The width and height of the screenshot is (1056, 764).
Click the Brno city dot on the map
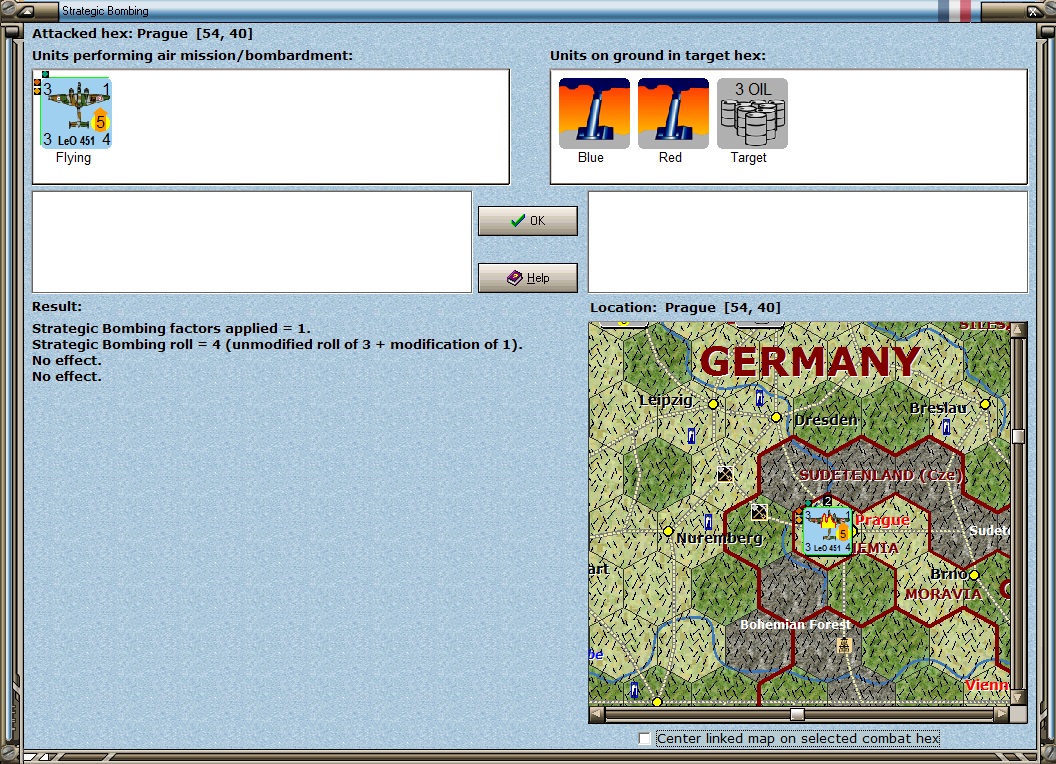(x=974, y=575)
